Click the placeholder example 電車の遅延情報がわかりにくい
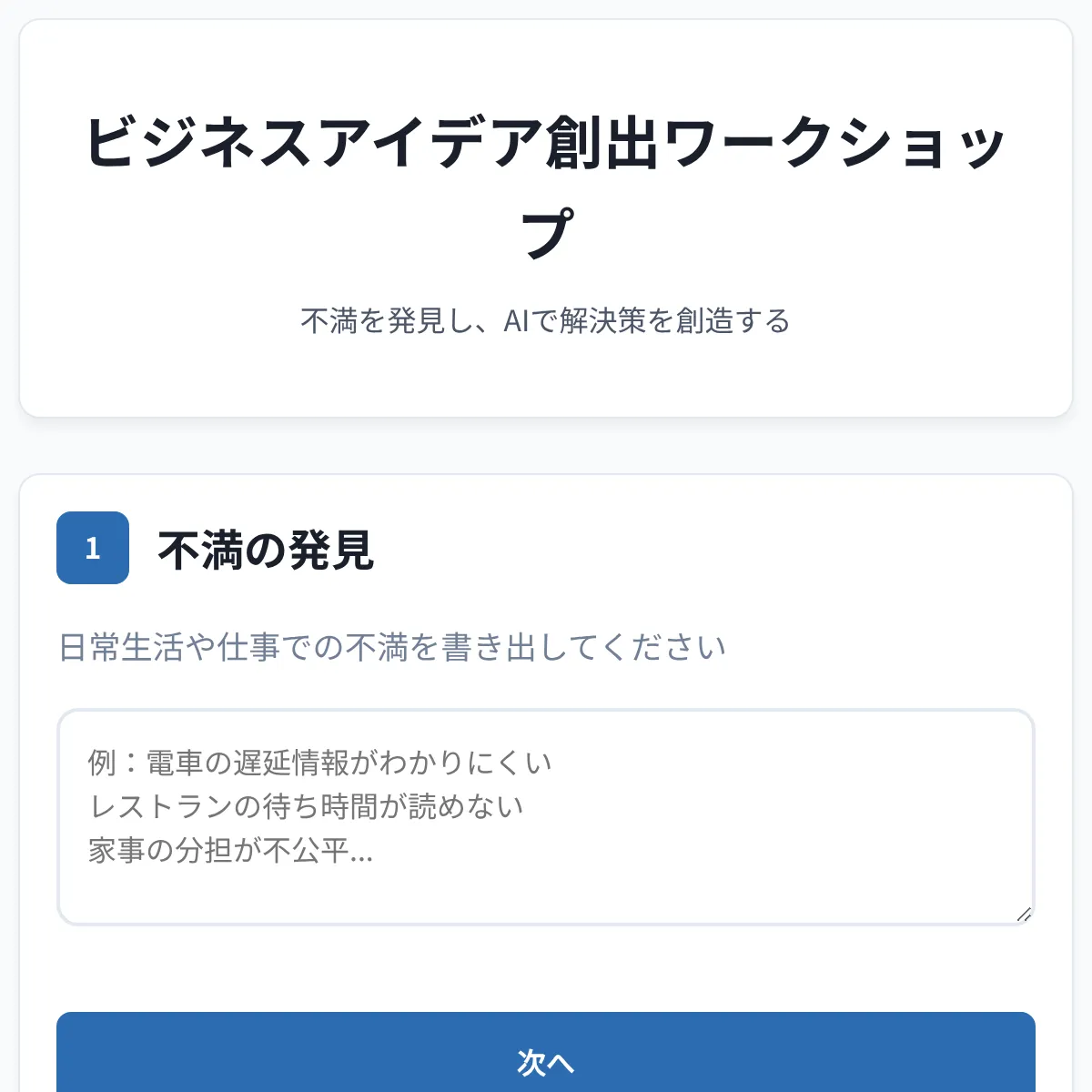 (320, 763)
